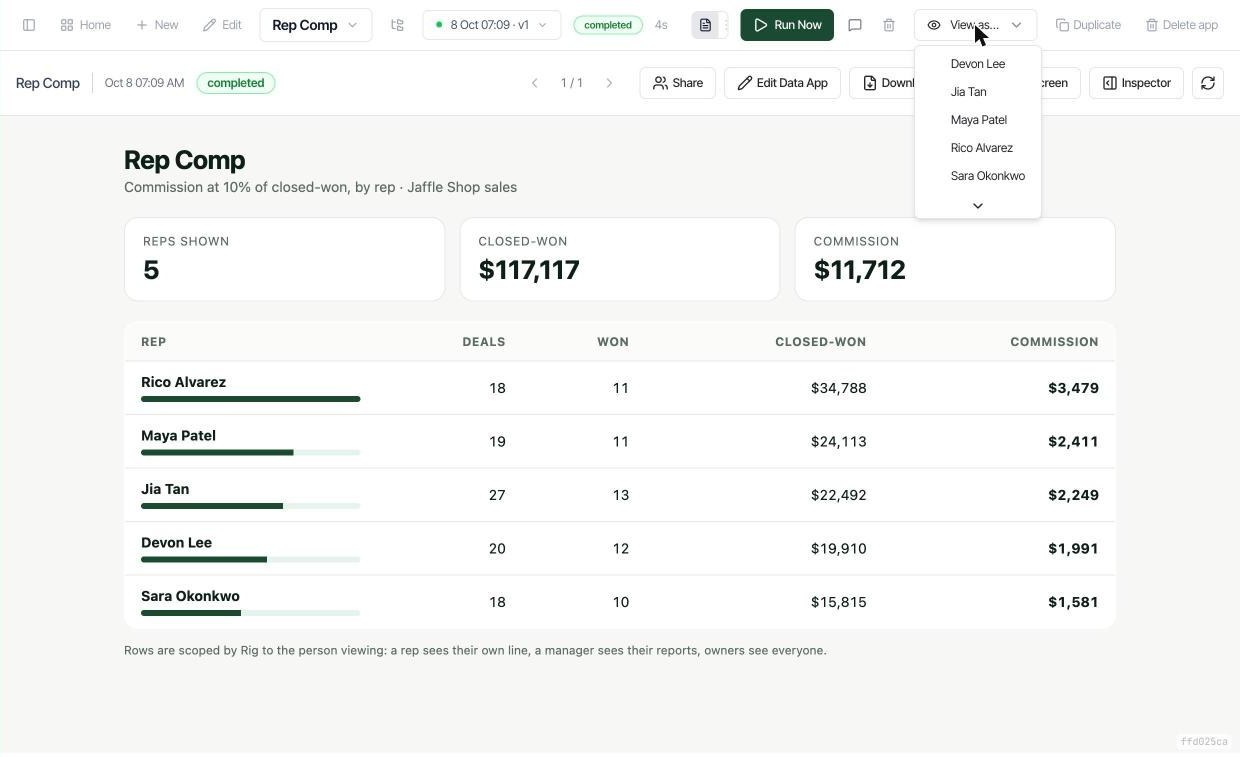Click the DEALS column header
The image size is (1240, 757).
tap(484, 342)
